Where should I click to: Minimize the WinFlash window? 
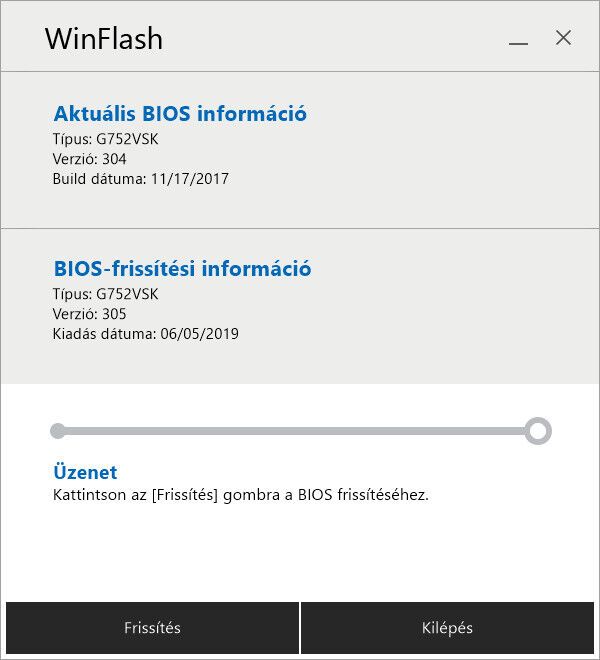[x=518, y=40]
